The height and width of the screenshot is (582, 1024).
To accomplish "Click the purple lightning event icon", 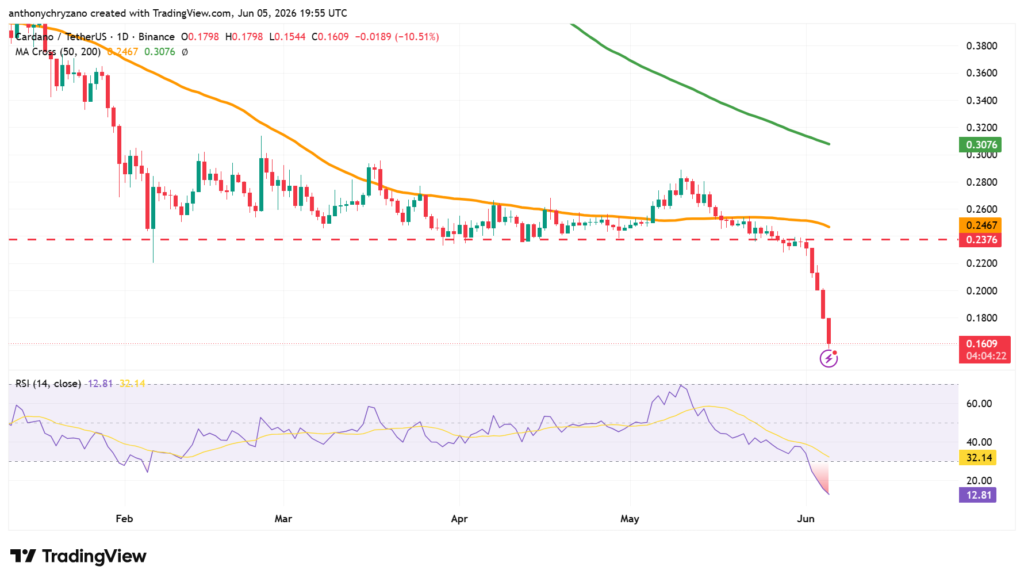I will point(829,358).
